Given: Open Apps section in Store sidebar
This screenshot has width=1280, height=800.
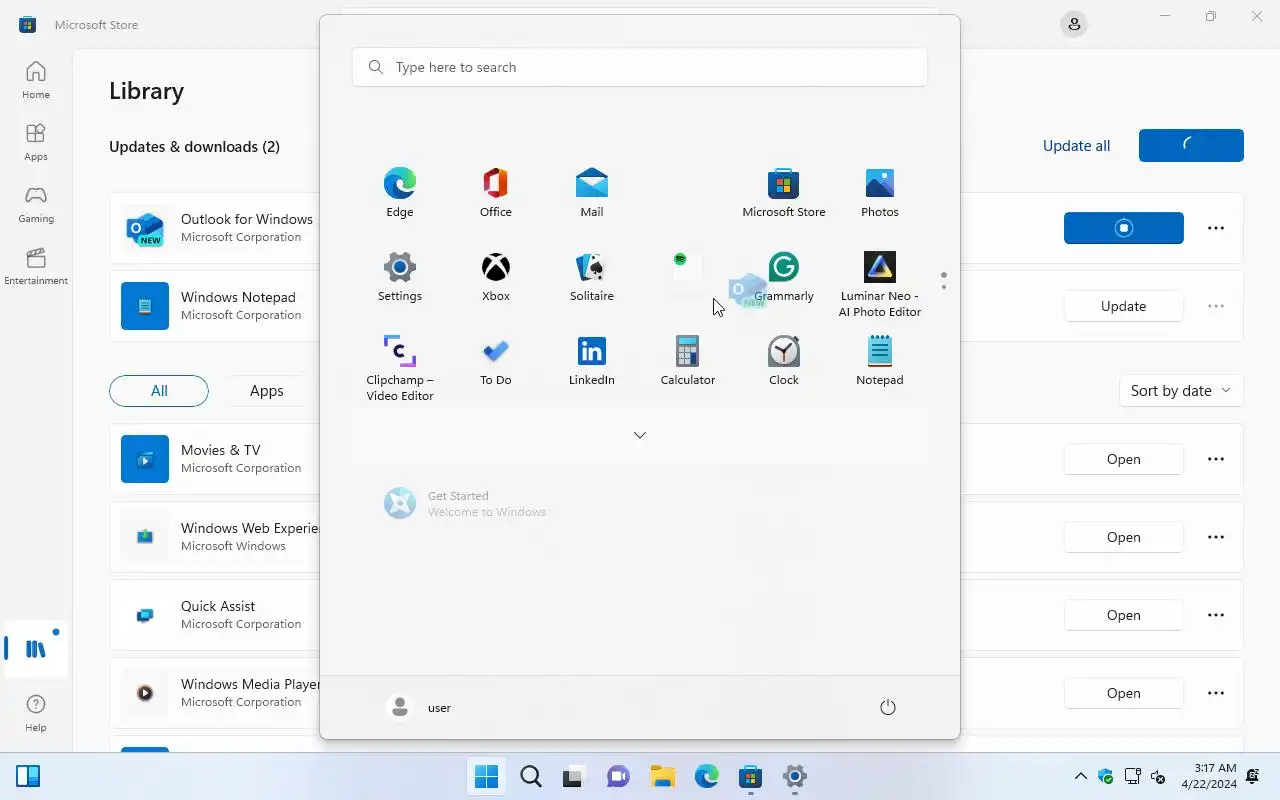Looking at the screenshot, I should pos(36,142).
